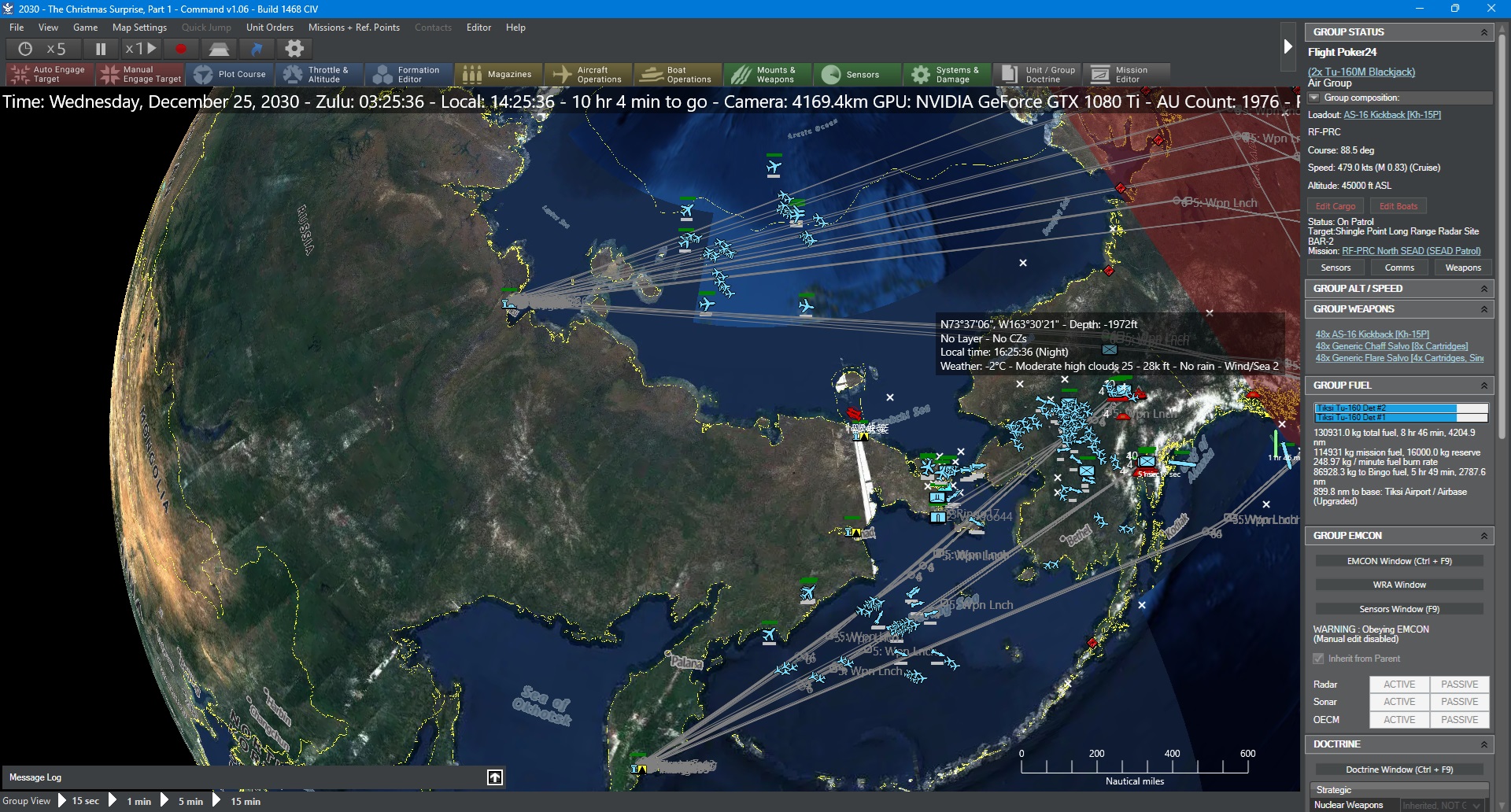The image size is (1511, 812).
Task: Activate Manual Engage Target
Action: (139, 75)
